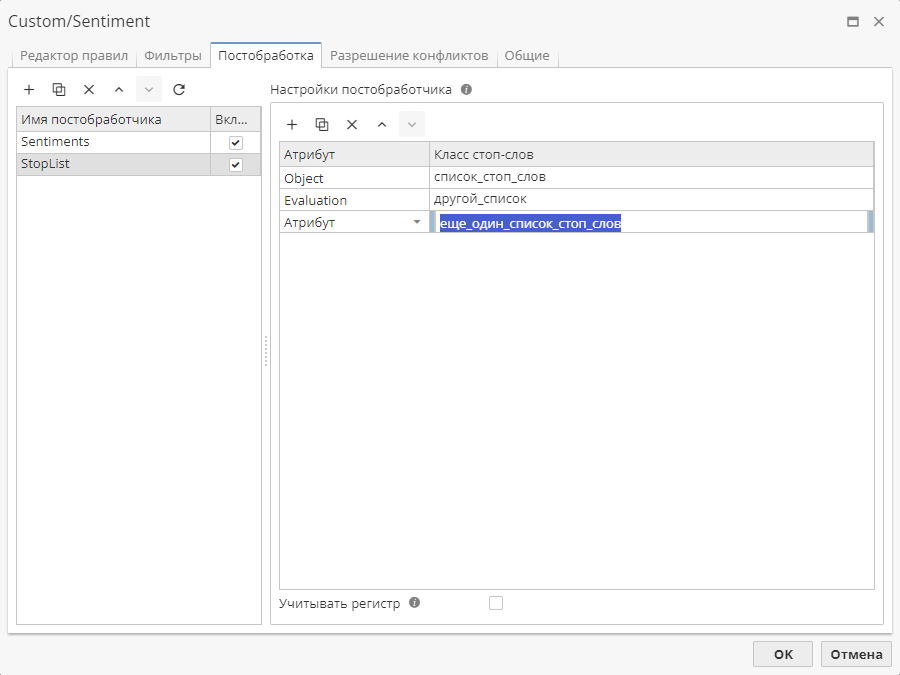Viewport: 900px width, 675px height.
Task: Move attribute row down in settings toolbar
Action: (412, 125)
